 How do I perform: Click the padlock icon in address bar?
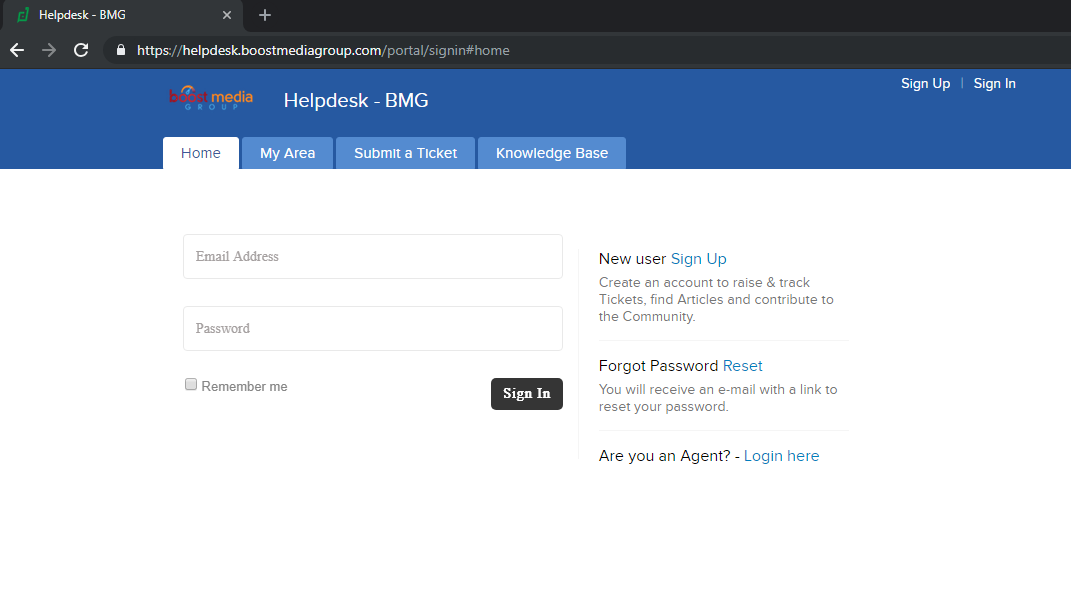[121, 50]
